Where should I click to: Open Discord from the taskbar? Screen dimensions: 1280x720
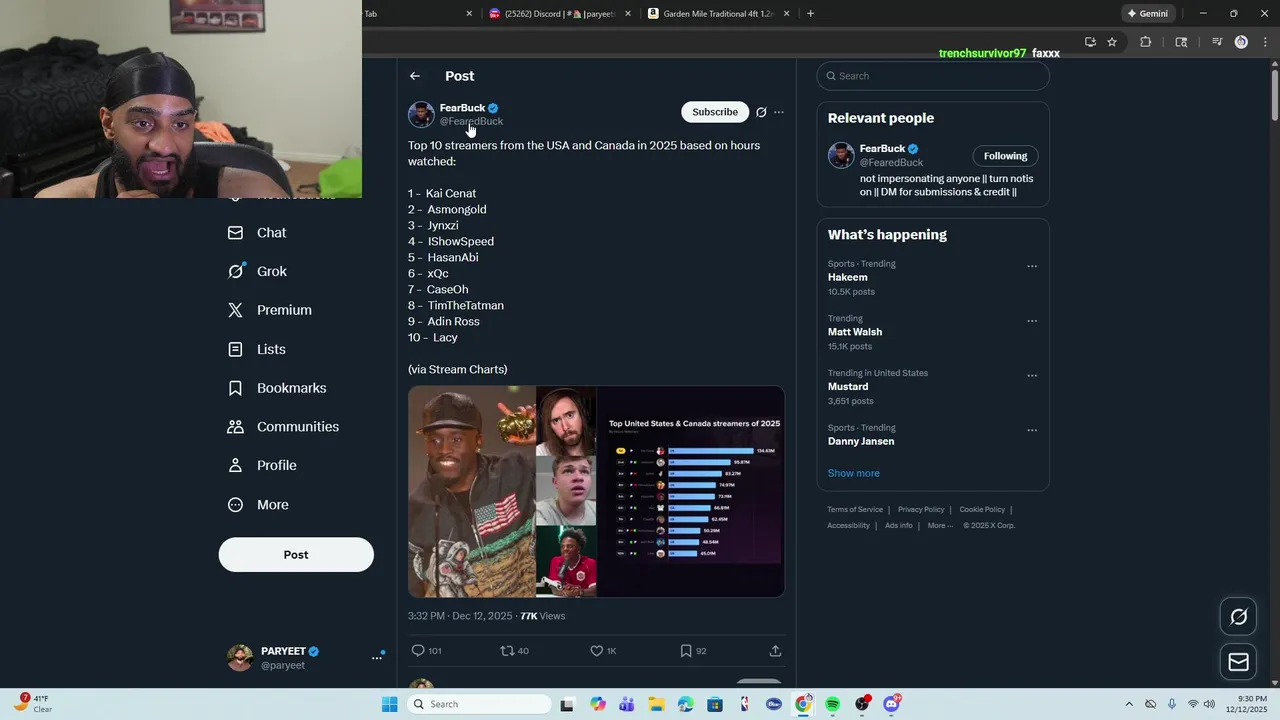pos(891,704)
